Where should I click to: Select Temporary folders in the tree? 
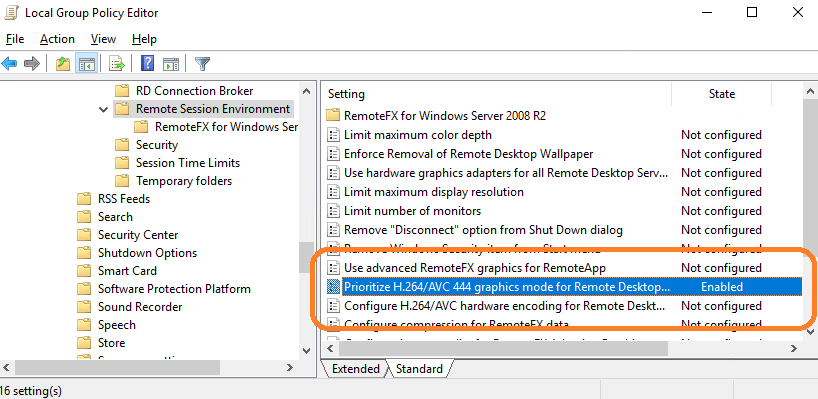(184, 181)
